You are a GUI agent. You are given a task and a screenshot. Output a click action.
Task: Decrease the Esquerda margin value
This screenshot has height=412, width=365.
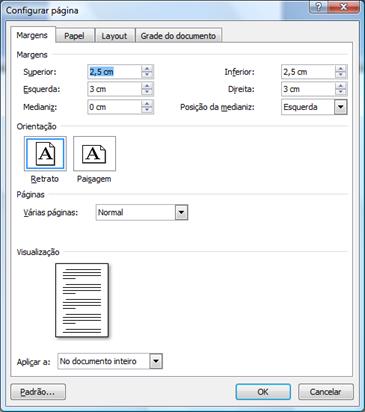(147, 93)
